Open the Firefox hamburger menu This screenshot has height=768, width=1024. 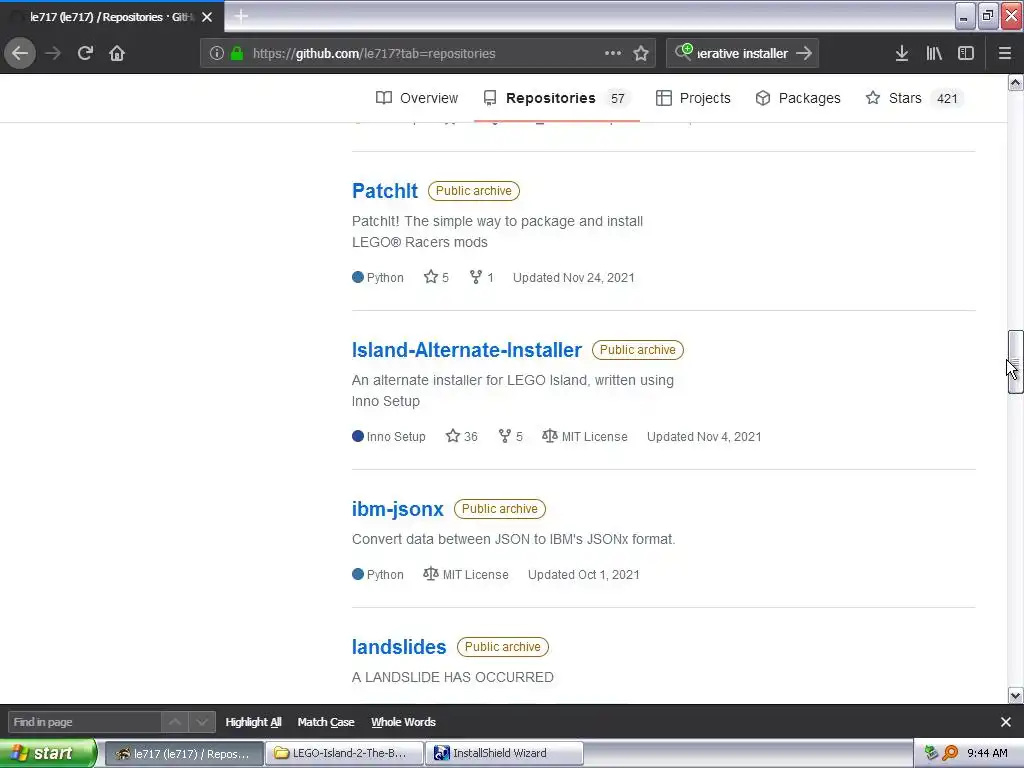(1005, 53)
